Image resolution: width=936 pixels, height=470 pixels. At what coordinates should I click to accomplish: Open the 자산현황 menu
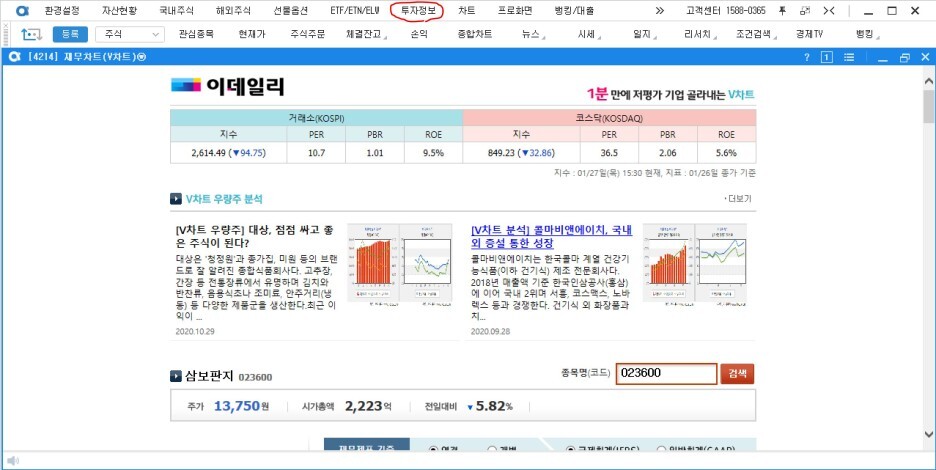tap(119, 11)
